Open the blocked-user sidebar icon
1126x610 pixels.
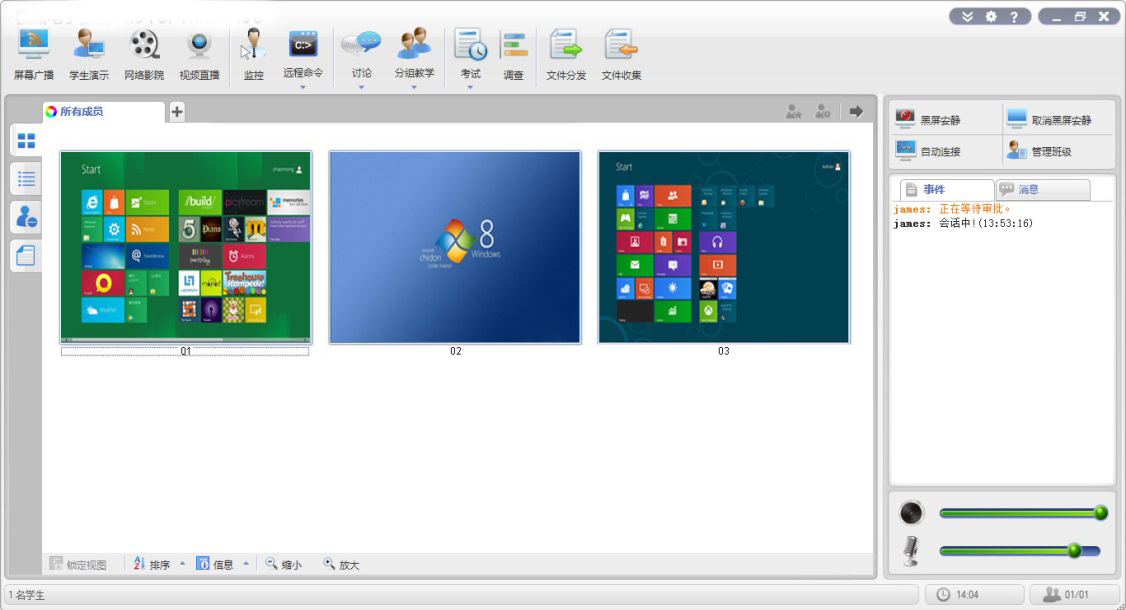(27, 217)
